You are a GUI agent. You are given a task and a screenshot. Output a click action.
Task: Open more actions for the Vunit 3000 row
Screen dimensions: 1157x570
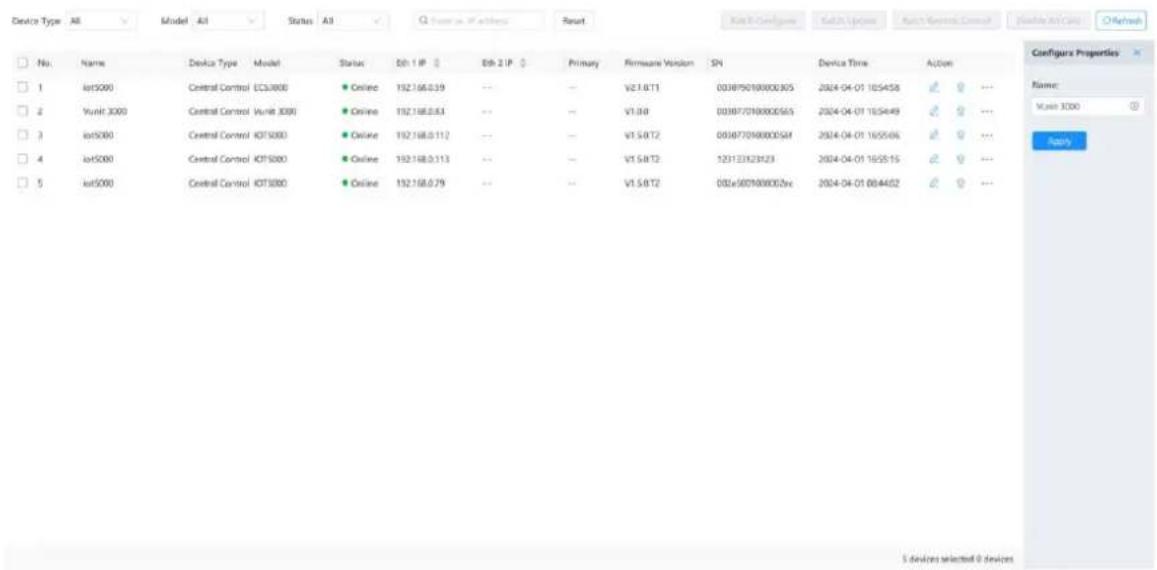click(987, 111)
